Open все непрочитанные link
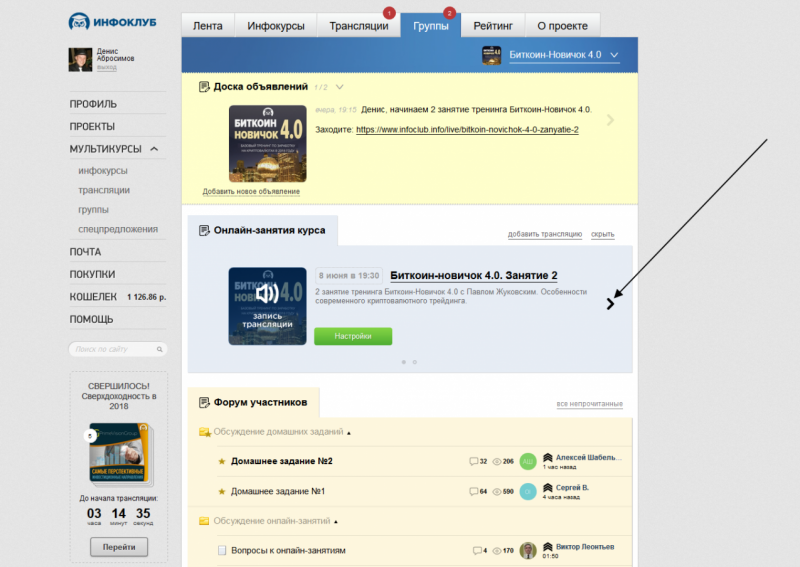 (589, 404)
